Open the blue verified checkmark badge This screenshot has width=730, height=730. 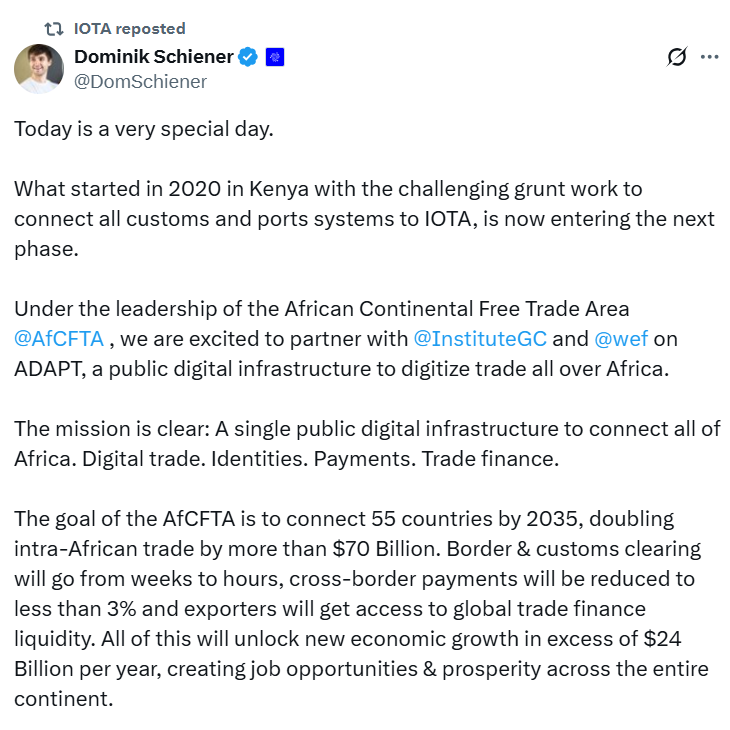pos(249,57)
